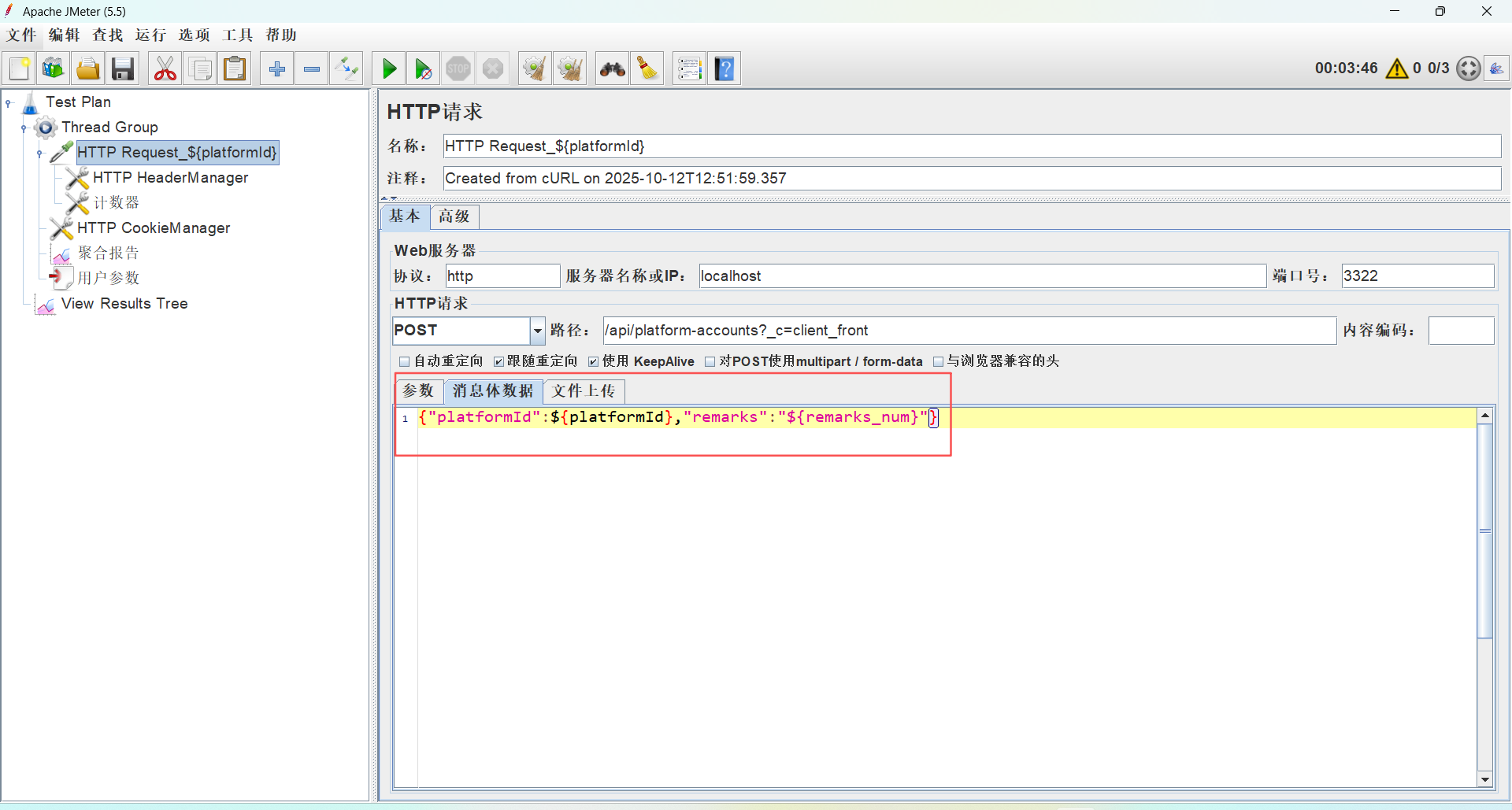Select View Results Tree in the tree
Viewport: 1512px width, 810px height.
(124, 304)
